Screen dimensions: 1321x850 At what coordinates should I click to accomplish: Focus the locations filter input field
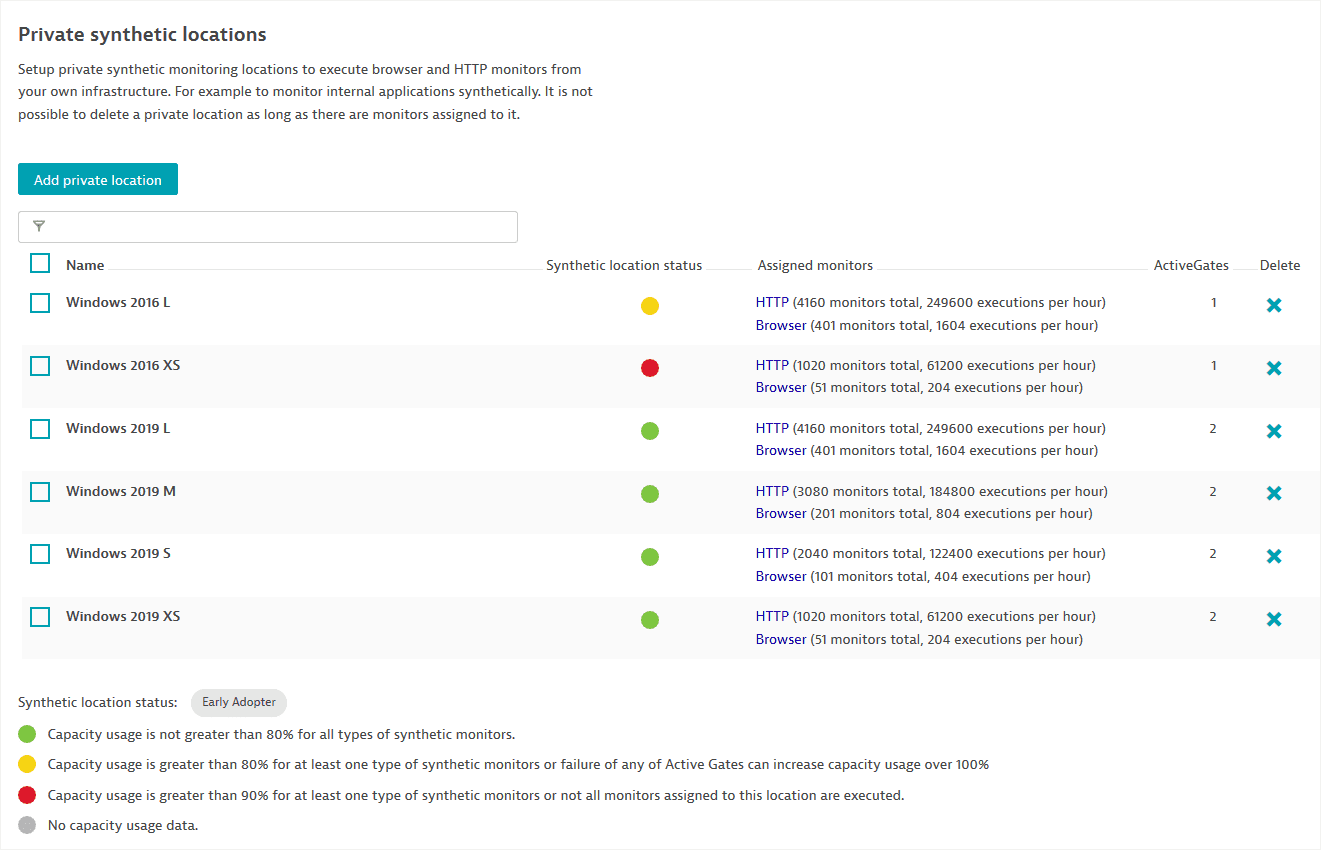pos(268,227)
